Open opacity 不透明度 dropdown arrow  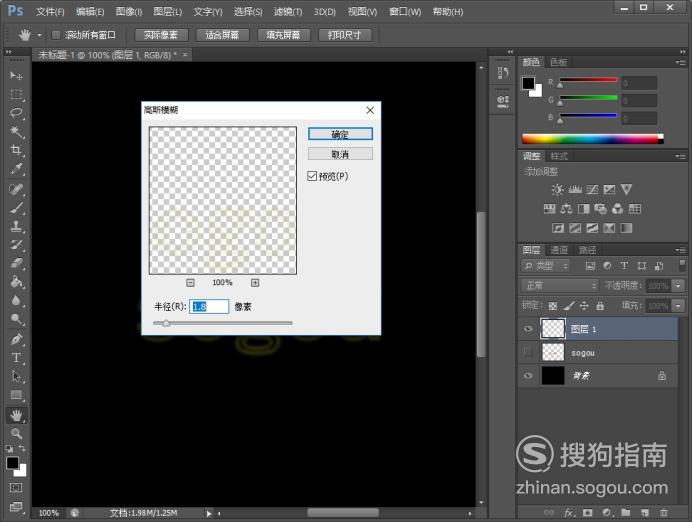pos(678,285)
